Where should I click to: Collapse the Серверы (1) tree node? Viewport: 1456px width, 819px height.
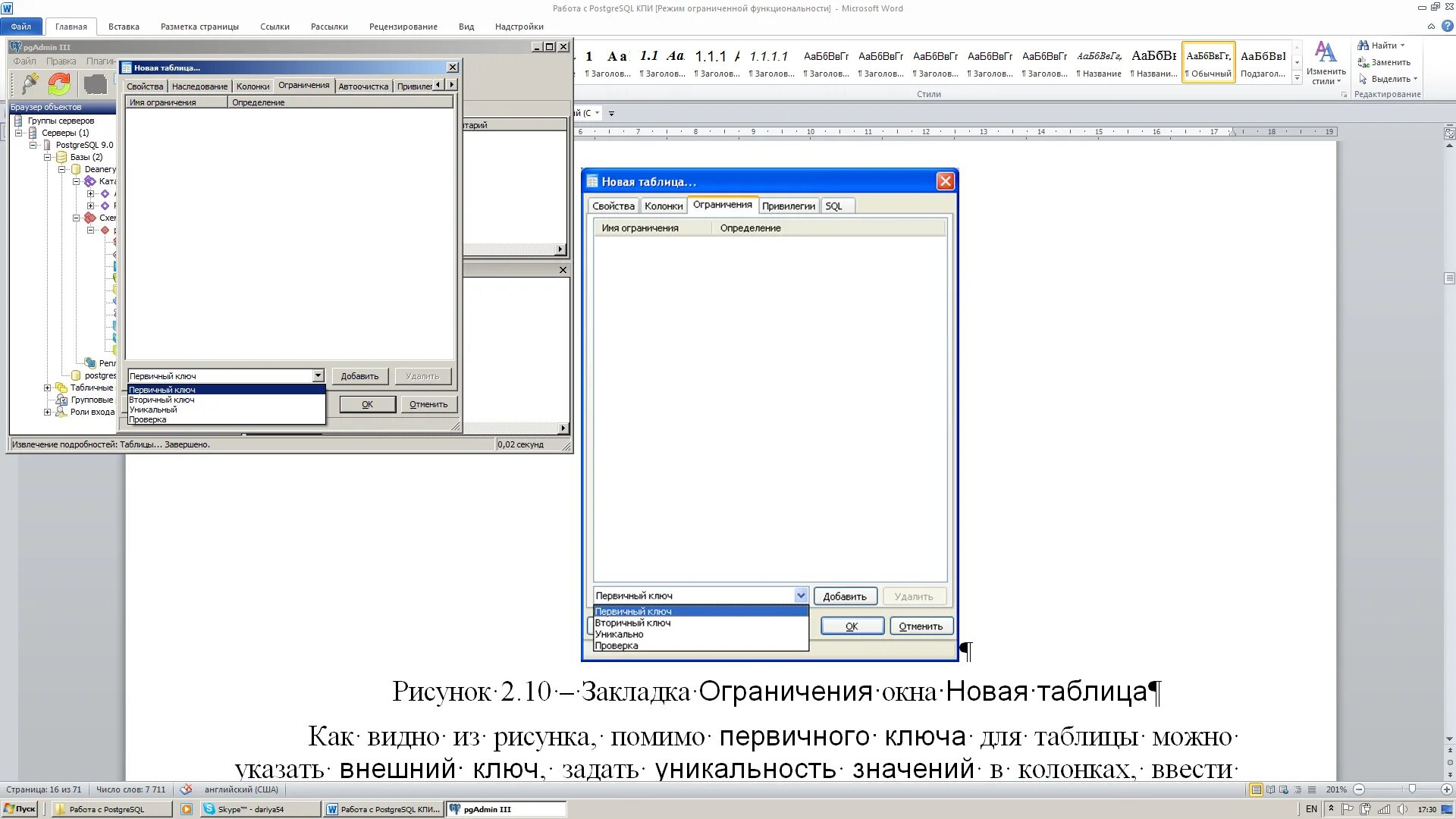[19, 133]
